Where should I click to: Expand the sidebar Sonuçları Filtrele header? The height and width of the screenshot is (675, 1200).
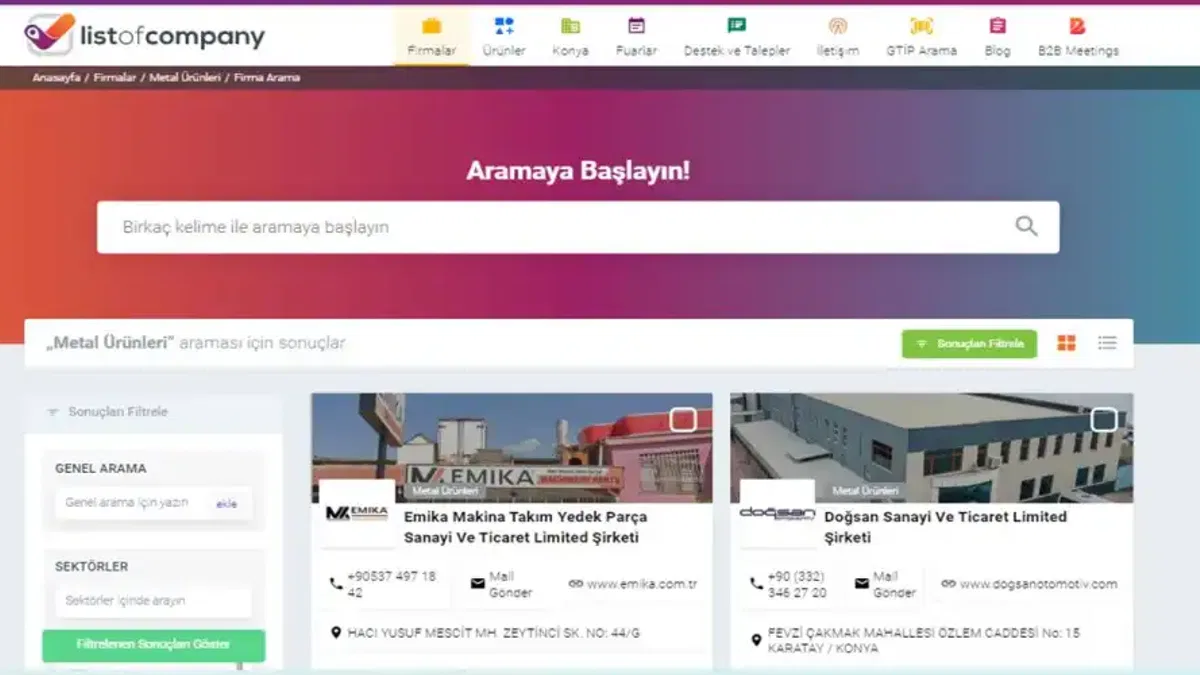pos(153,412)
